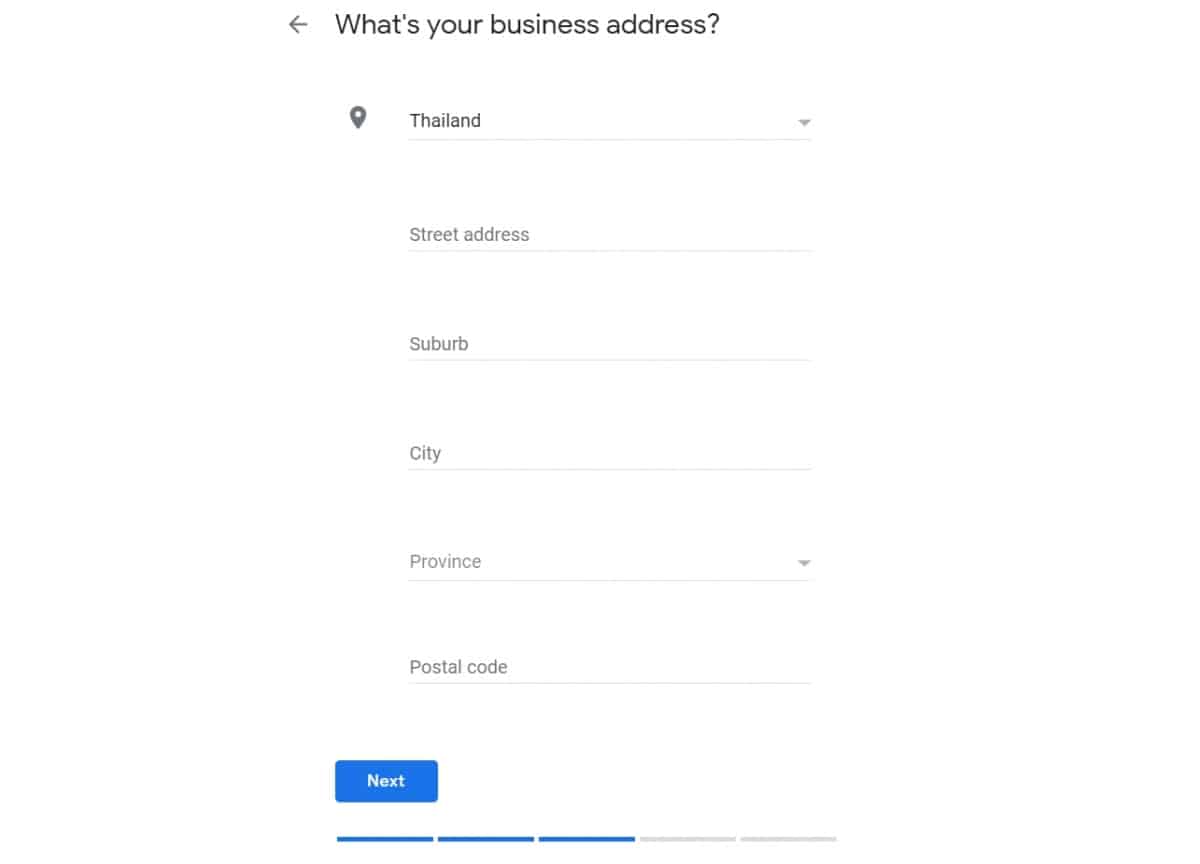Image resolution: width=1200 pixels, height=864 pixels.
Task: Select the Suburb text field
Action: point(610,344)
